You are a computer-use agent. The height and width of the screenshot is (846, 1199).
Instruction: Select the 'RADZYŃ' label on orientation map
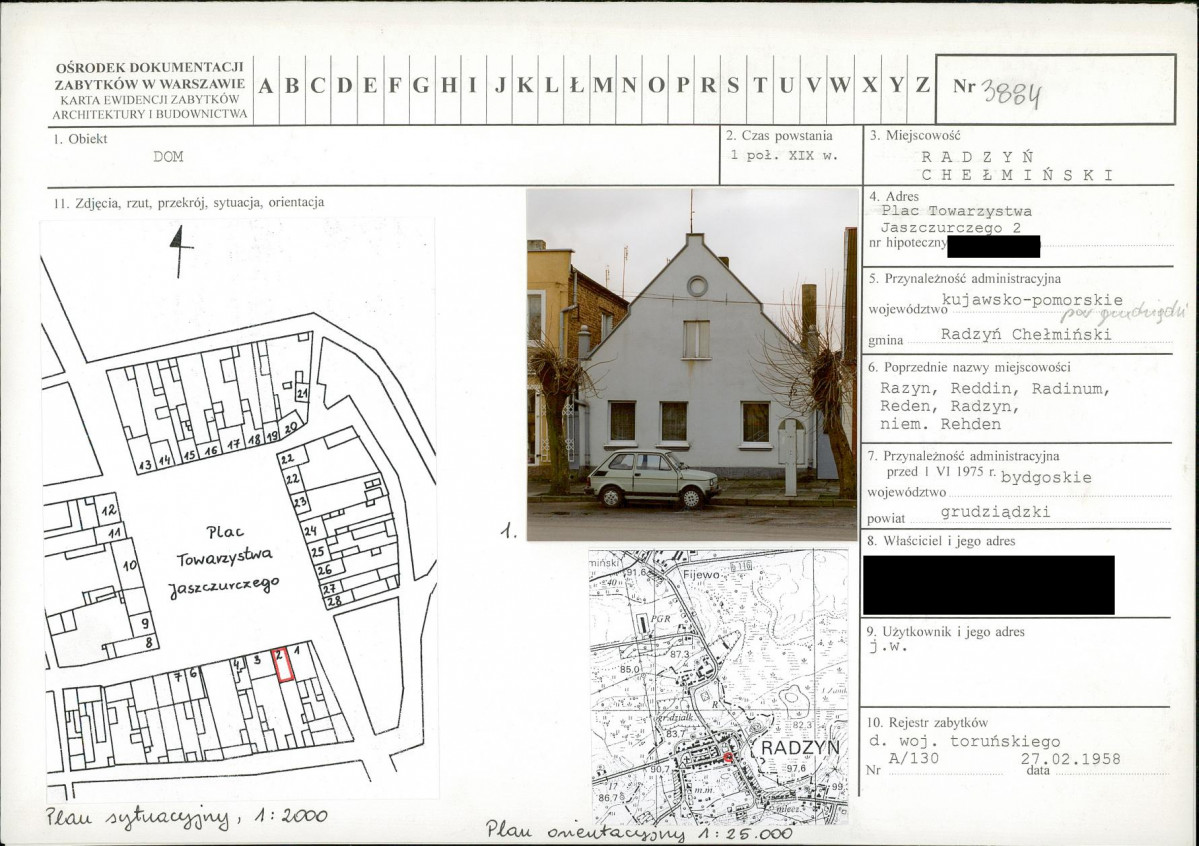tap(801, 747)
